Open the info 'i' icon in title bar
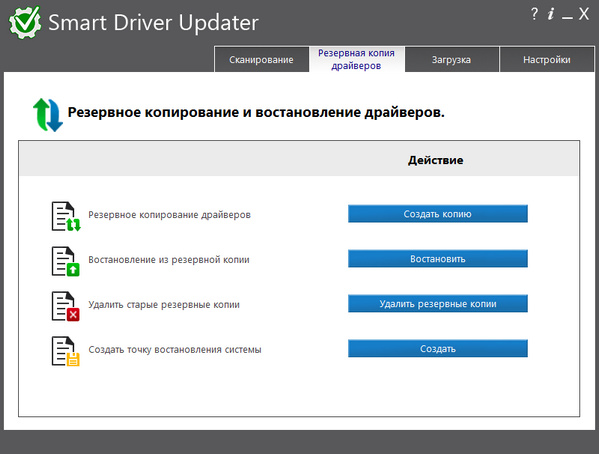This screenshot has height=454, width=599. coord(550,14)
